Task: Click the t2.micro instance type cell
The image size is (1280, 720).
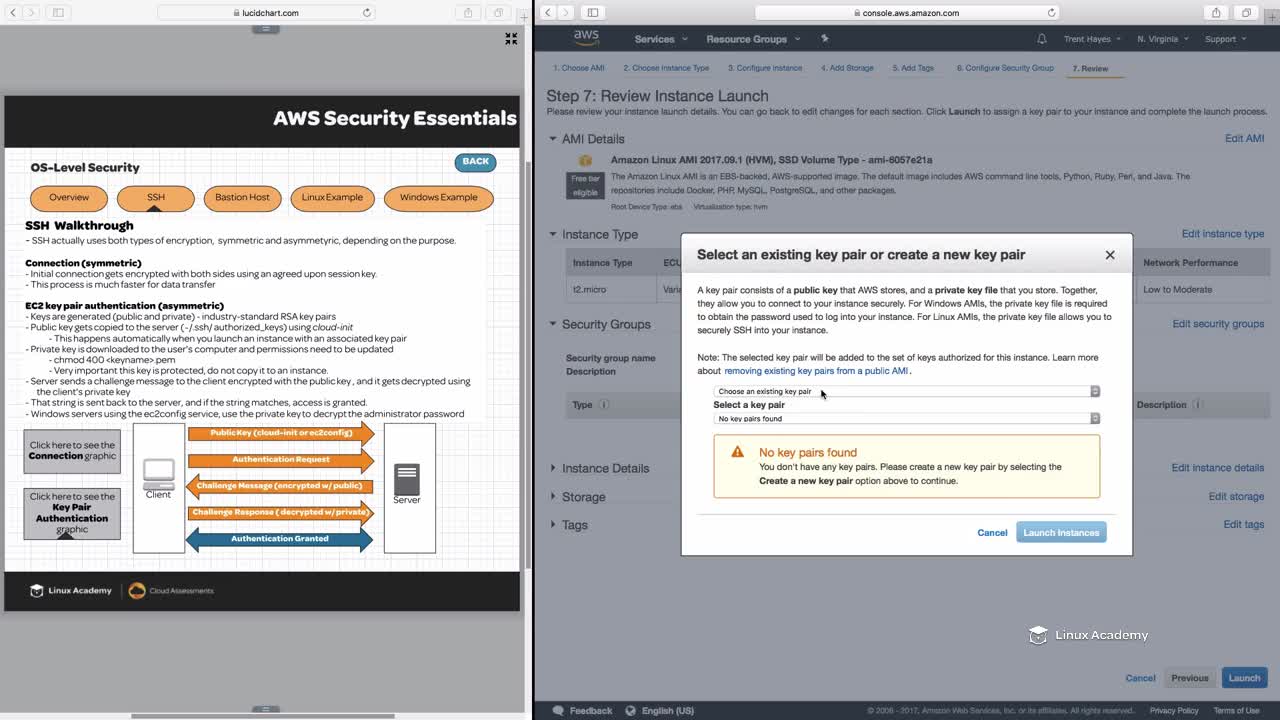Action: 589,289
